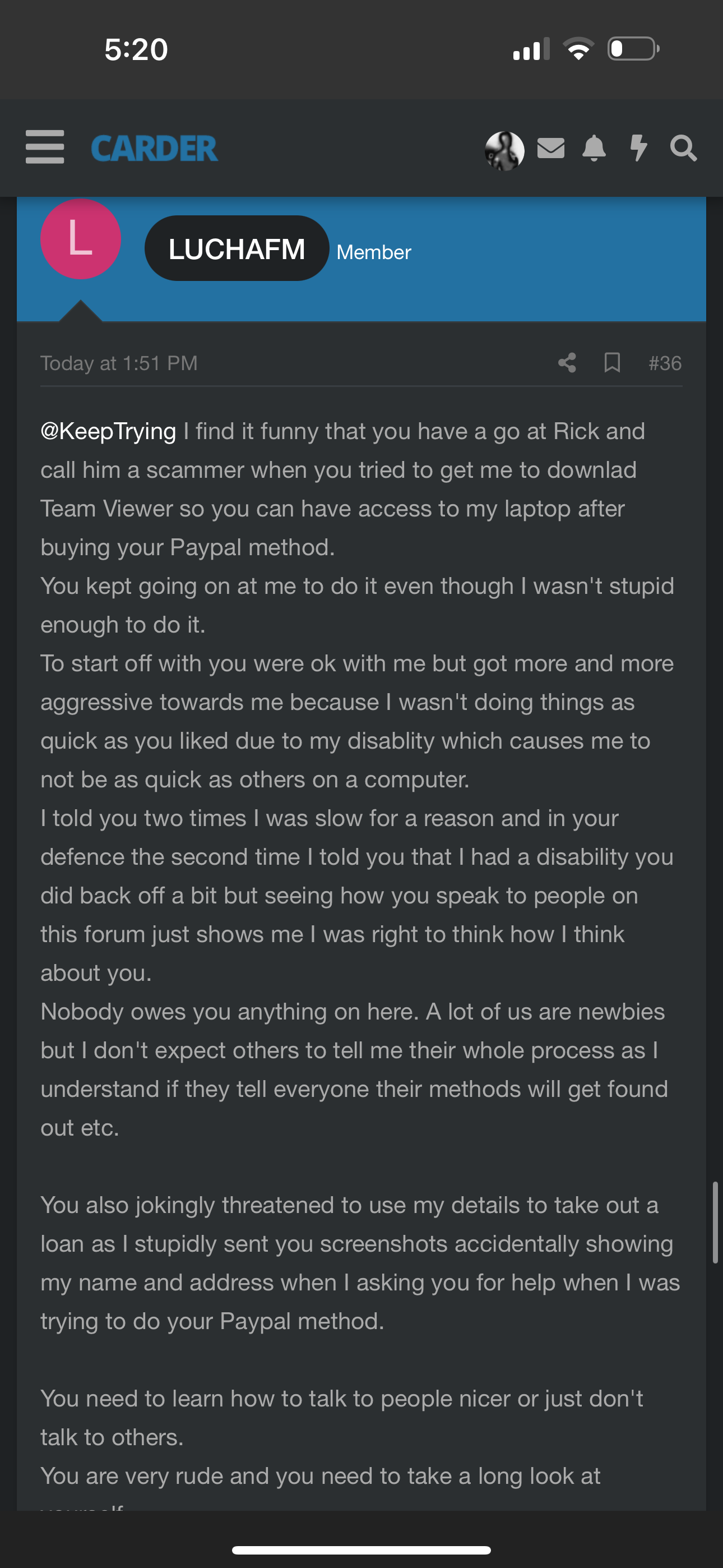
Task: Tap the Today at 1:51 PM timestamp
Action: tap(119, 363)
